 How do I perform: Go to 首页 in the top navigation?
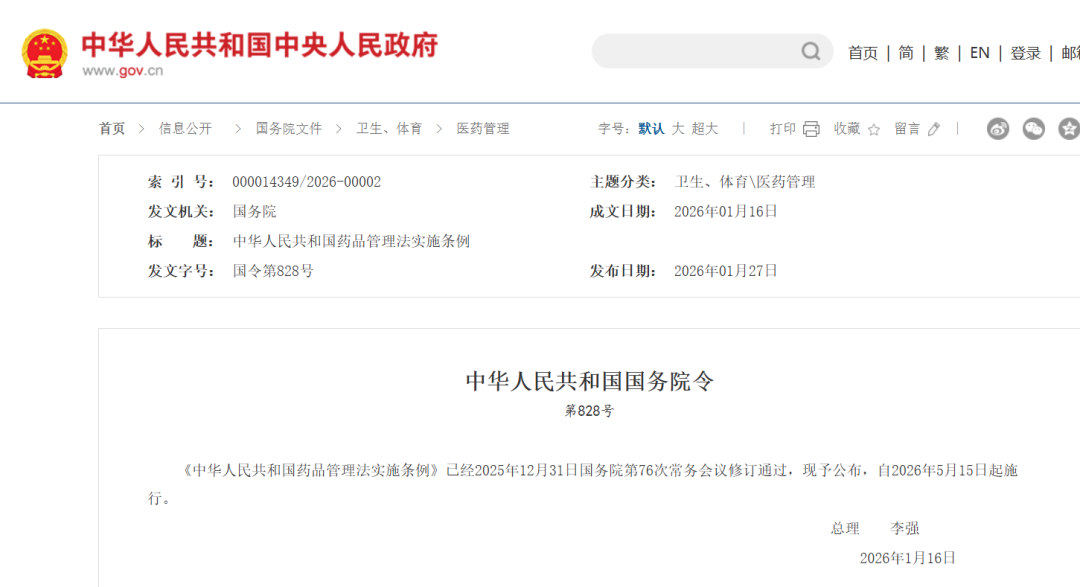click(862, 53)
